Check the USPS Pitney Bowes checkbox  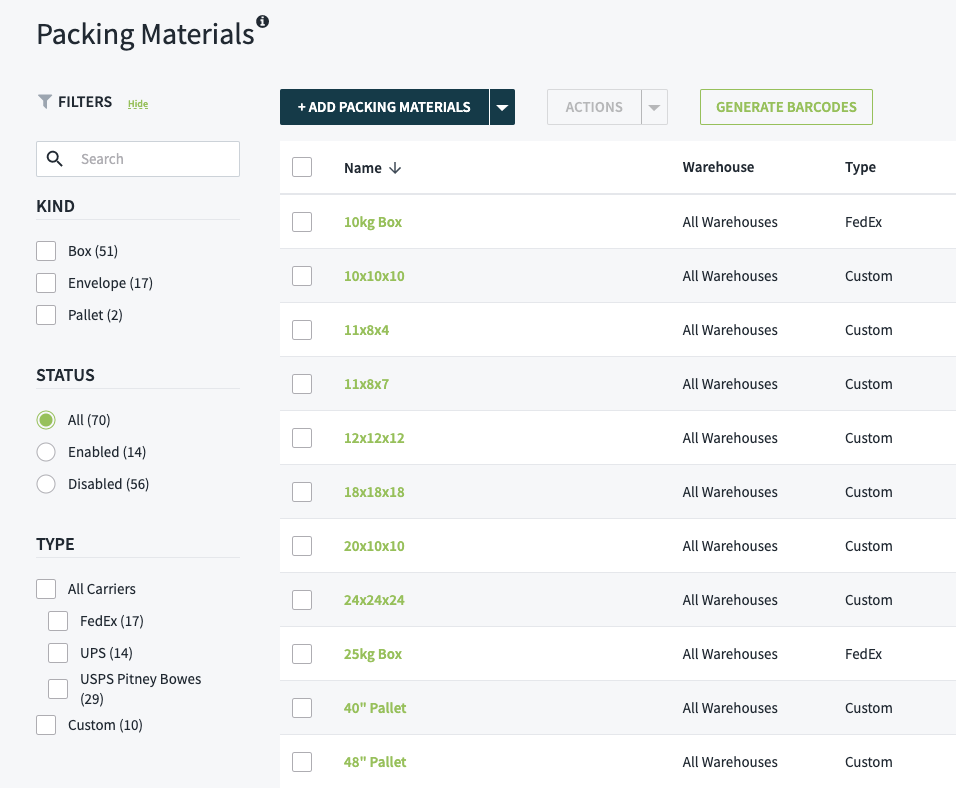coord(57,688)
